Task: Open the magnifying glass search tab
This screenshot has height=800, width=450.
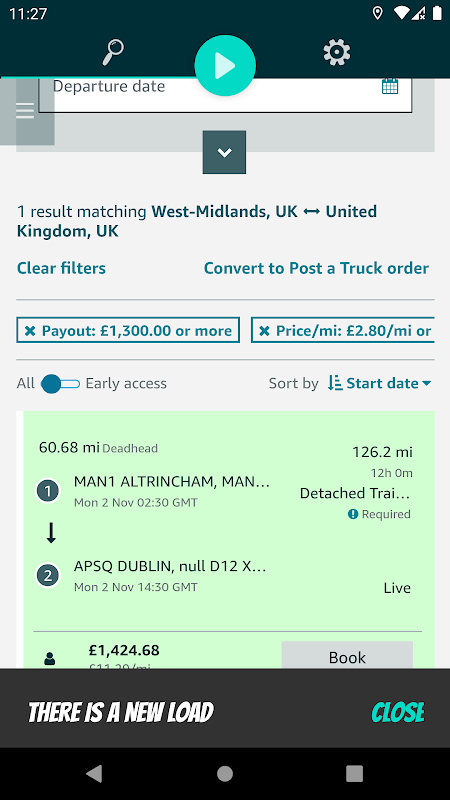Action: click(x=112, y=53)
